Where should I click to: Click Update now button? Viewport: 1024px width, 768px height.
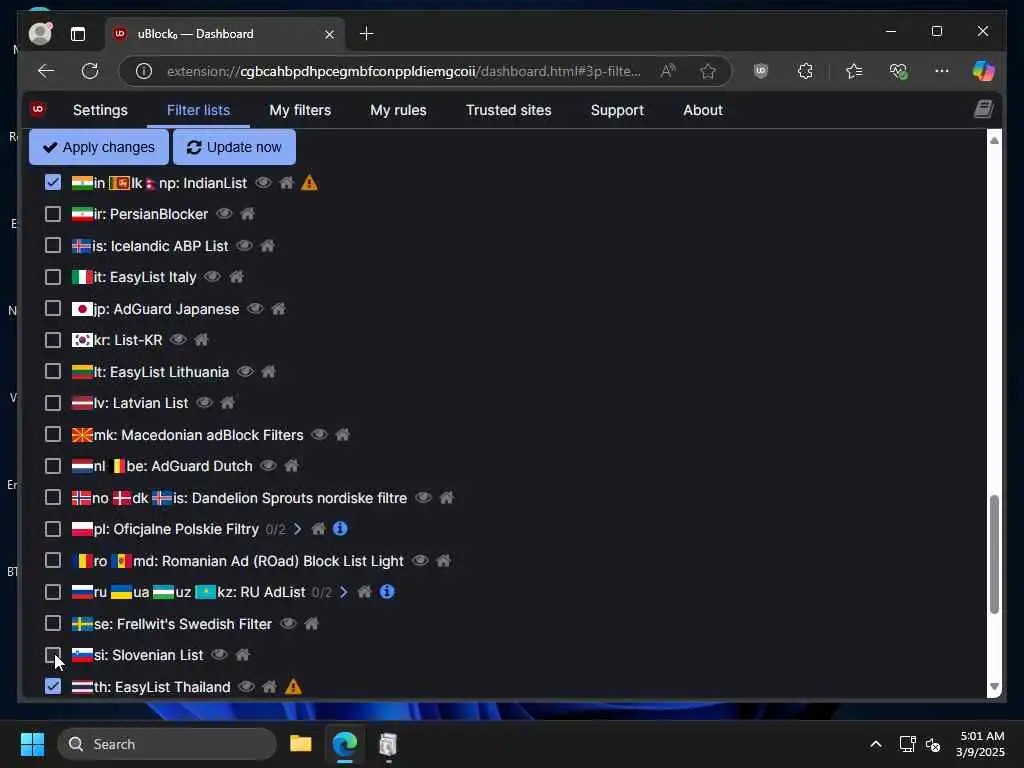point(234,147)
